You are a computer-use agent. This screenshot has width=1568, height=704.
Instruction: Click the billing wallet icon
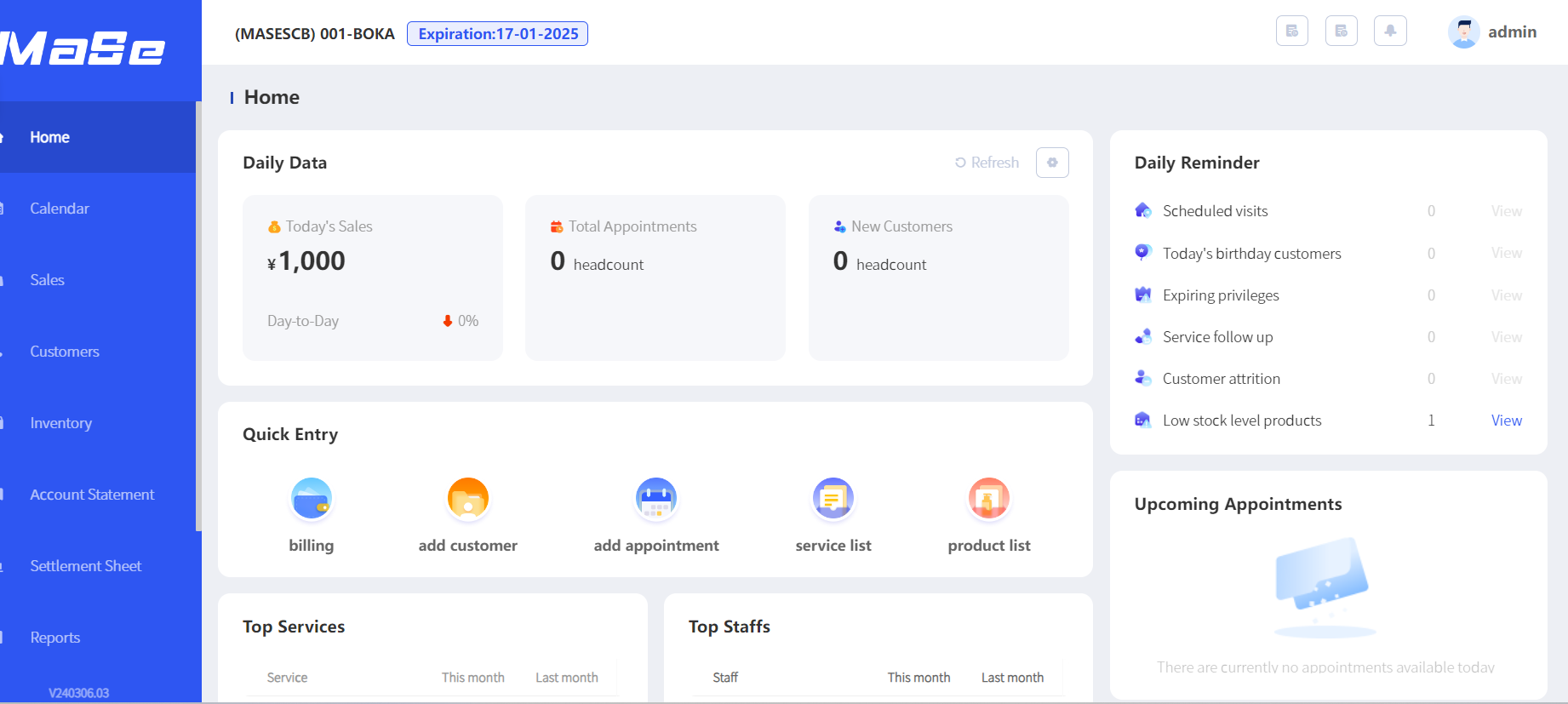tap(312, 498)
